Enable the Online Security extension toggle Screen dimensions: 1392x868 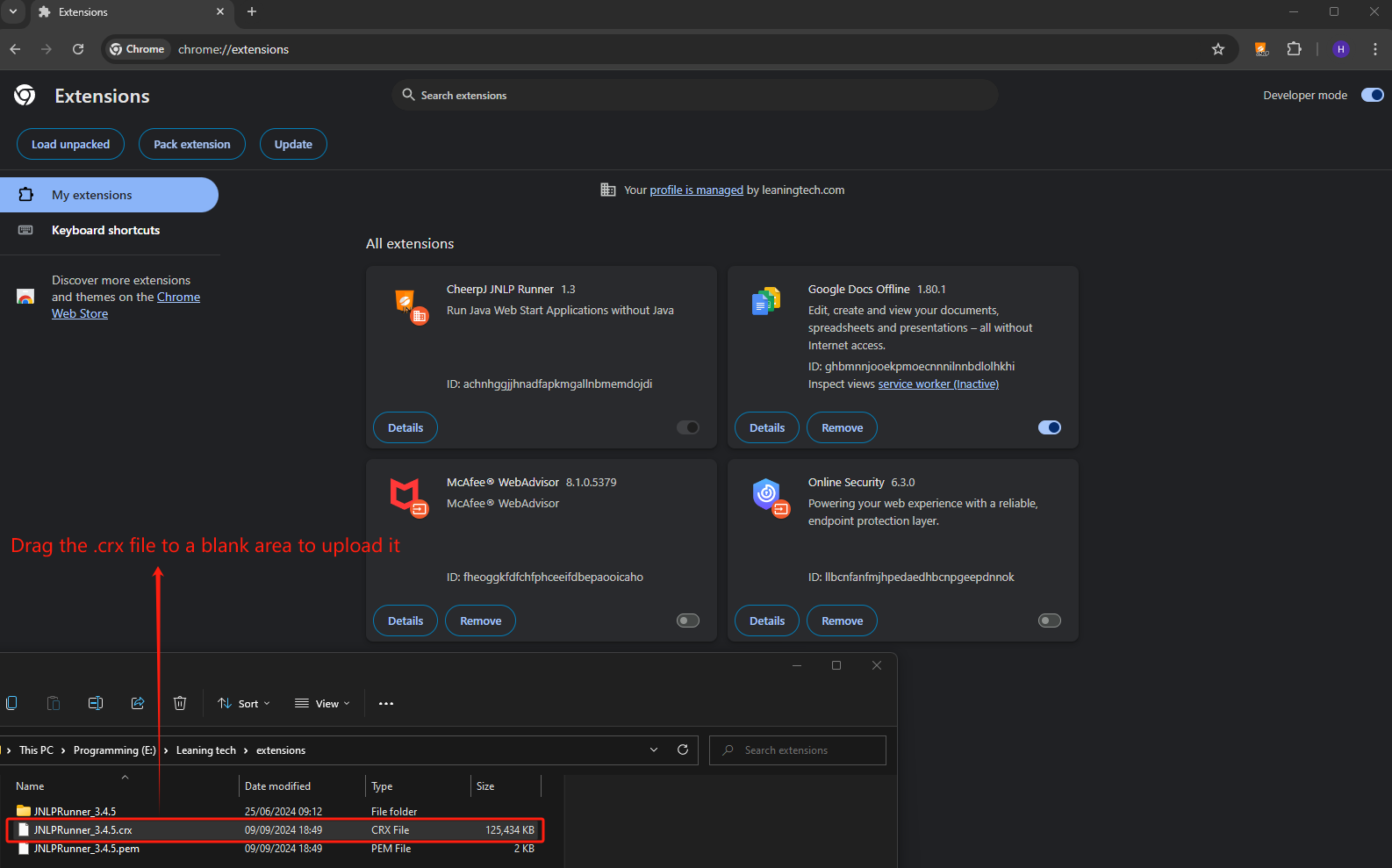point(1049,621)
